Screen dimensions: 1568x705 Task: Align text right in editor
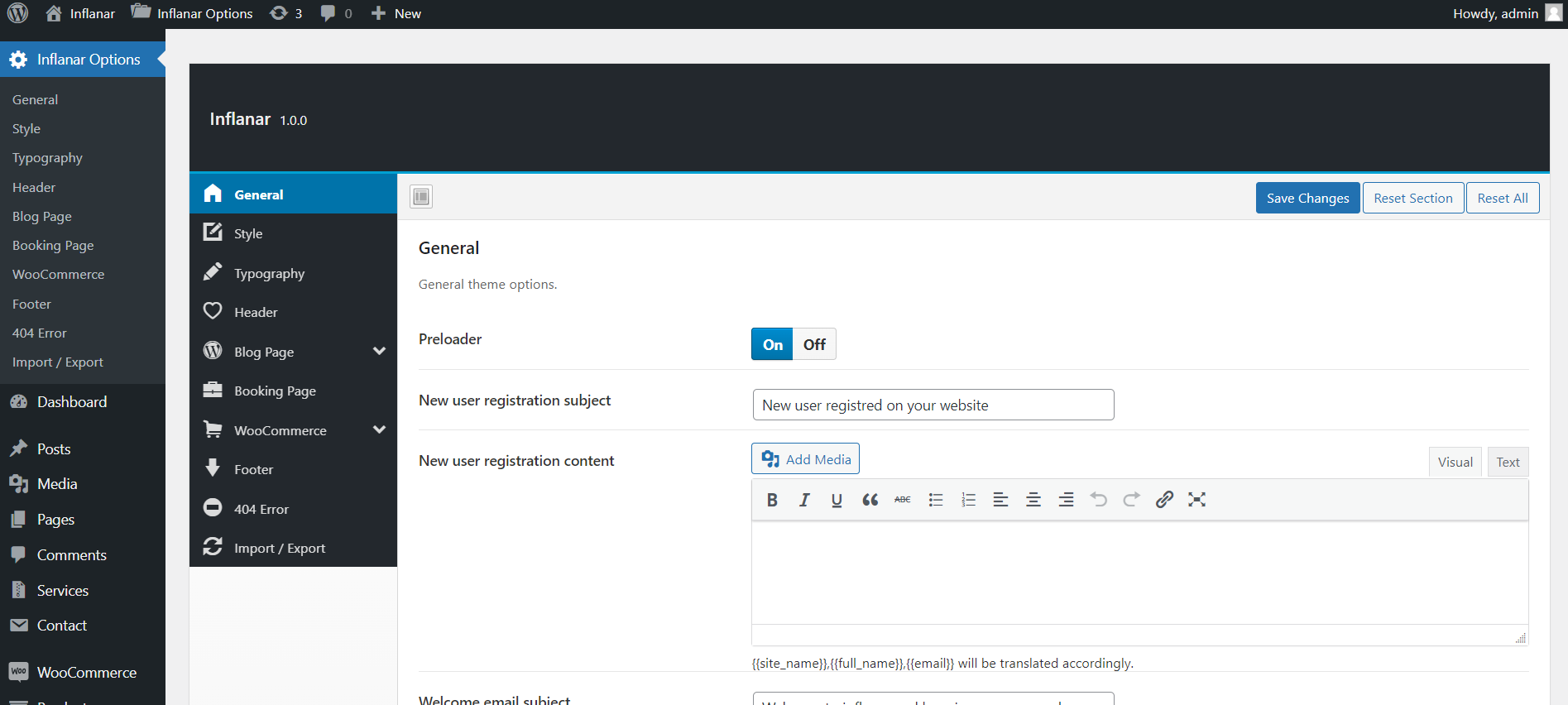point(1067,500)
